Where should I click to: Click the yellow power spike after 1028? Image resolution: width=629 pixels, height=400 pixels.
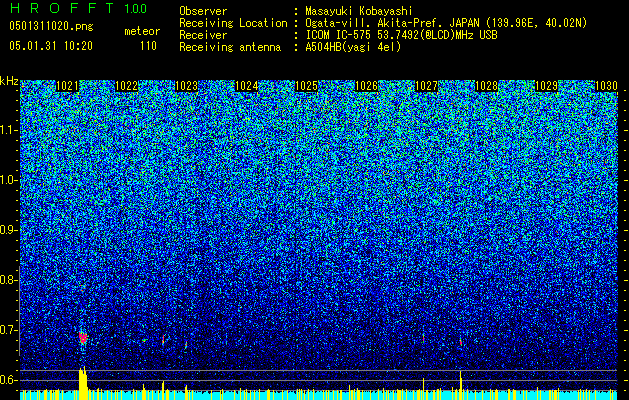(461, 385)
